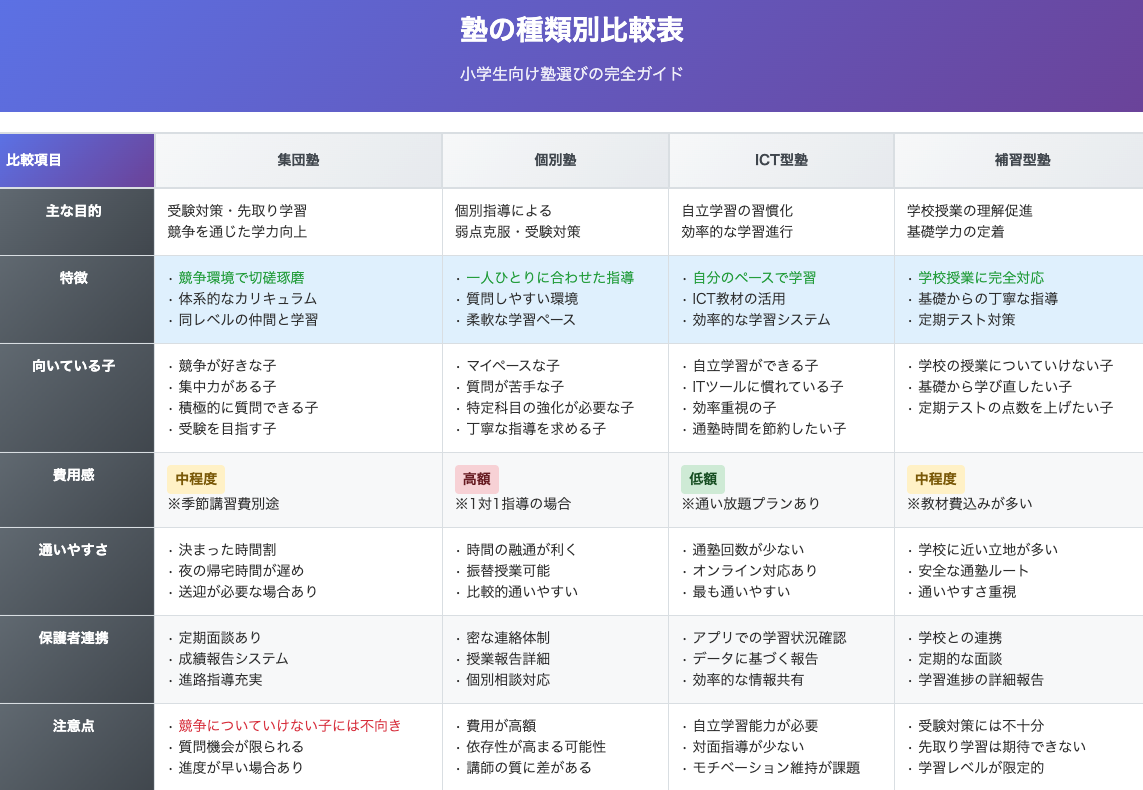Select the 個別塾 column header
This screenshot has width=1143, height=790.
pos(554,160)
